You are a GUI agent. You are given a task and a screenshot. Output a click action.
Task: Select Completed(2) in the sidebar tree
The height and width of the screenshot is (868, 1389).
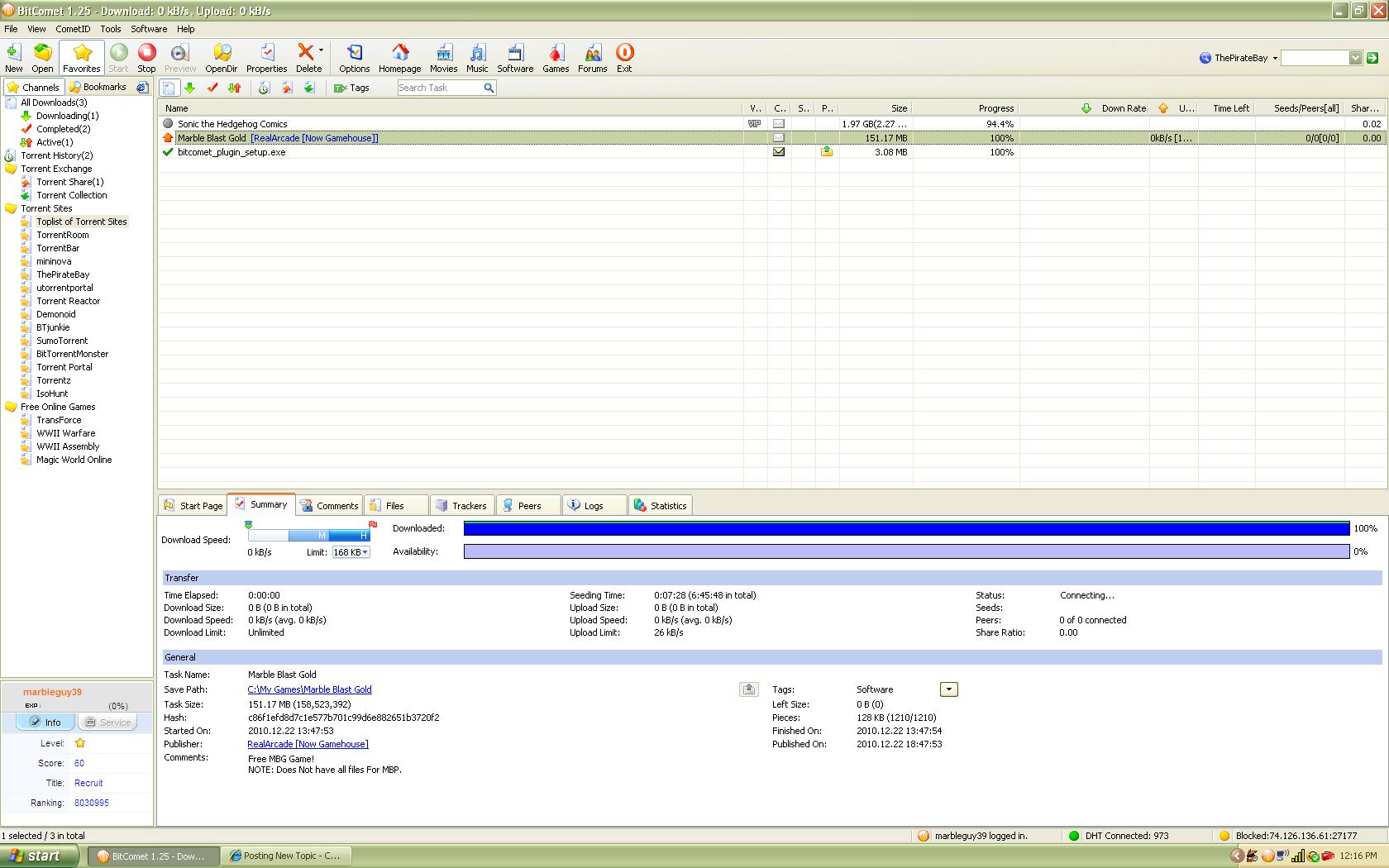click(63, 129)
